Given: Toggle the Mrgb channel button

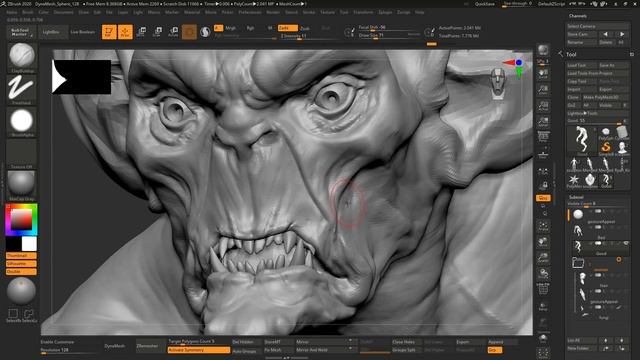Looking at the screenshot, I should pyautogui.click(x=231, y=28).
